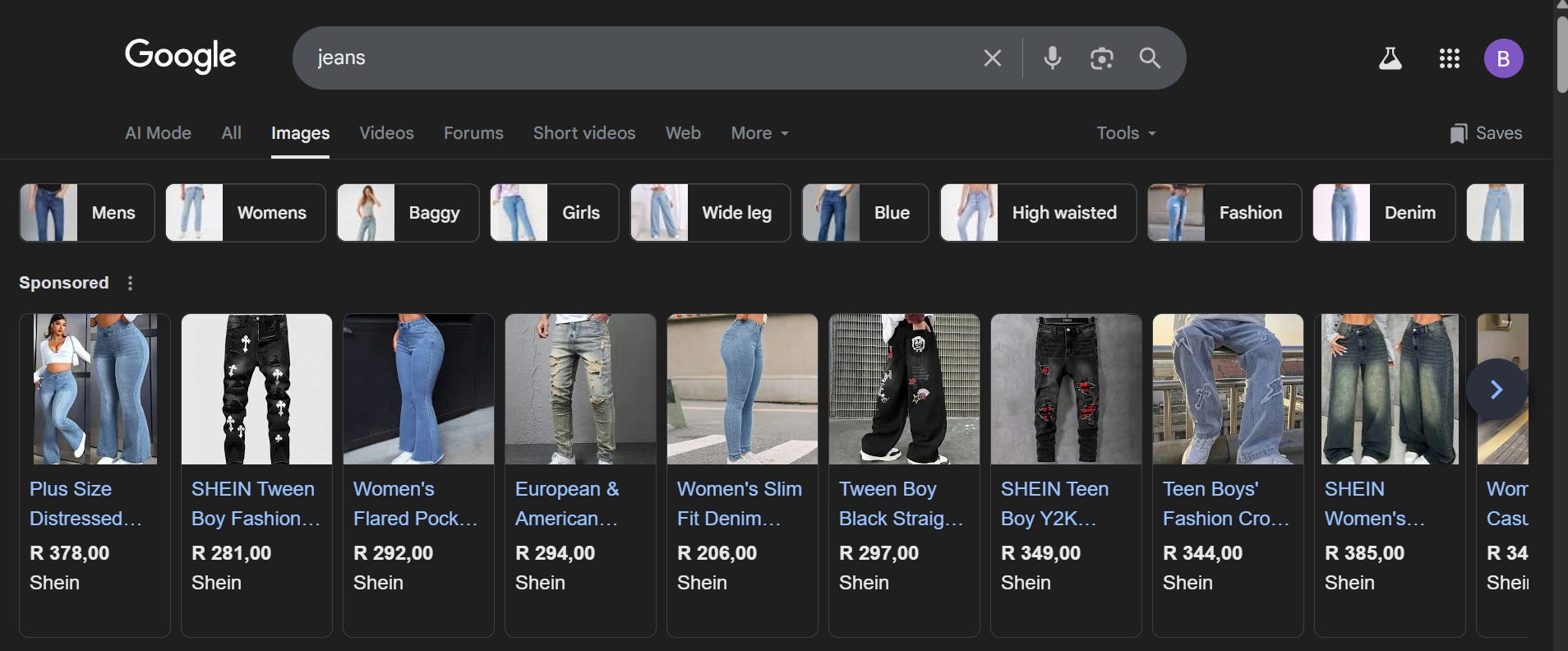
Task: Switch to the Forums tab
Action: (473, 133)
